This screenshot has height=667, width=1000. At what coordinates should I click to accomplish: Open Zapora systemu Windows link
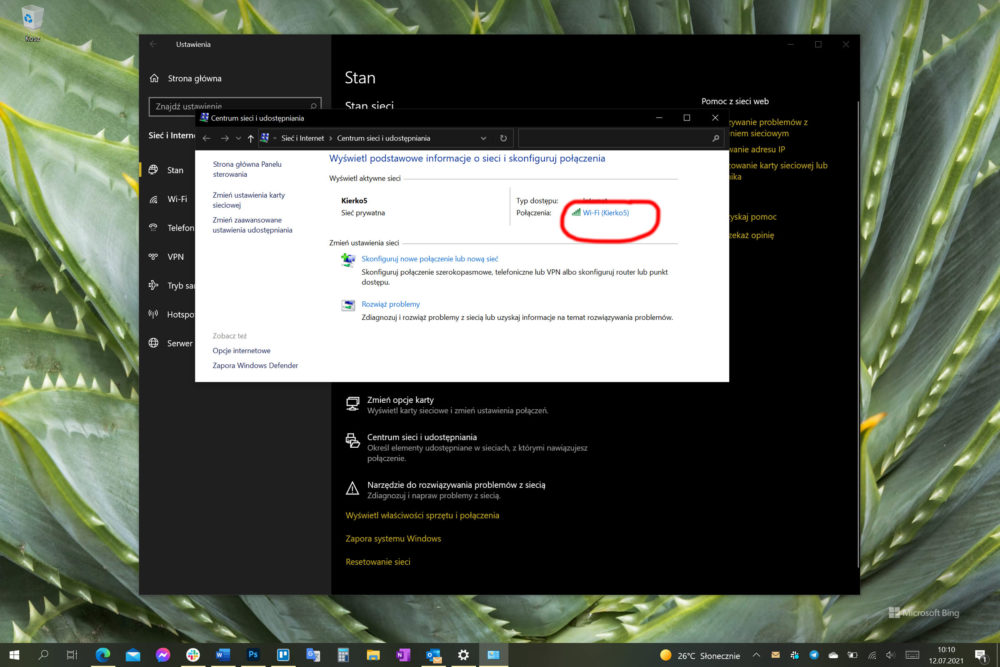(393, 539)
